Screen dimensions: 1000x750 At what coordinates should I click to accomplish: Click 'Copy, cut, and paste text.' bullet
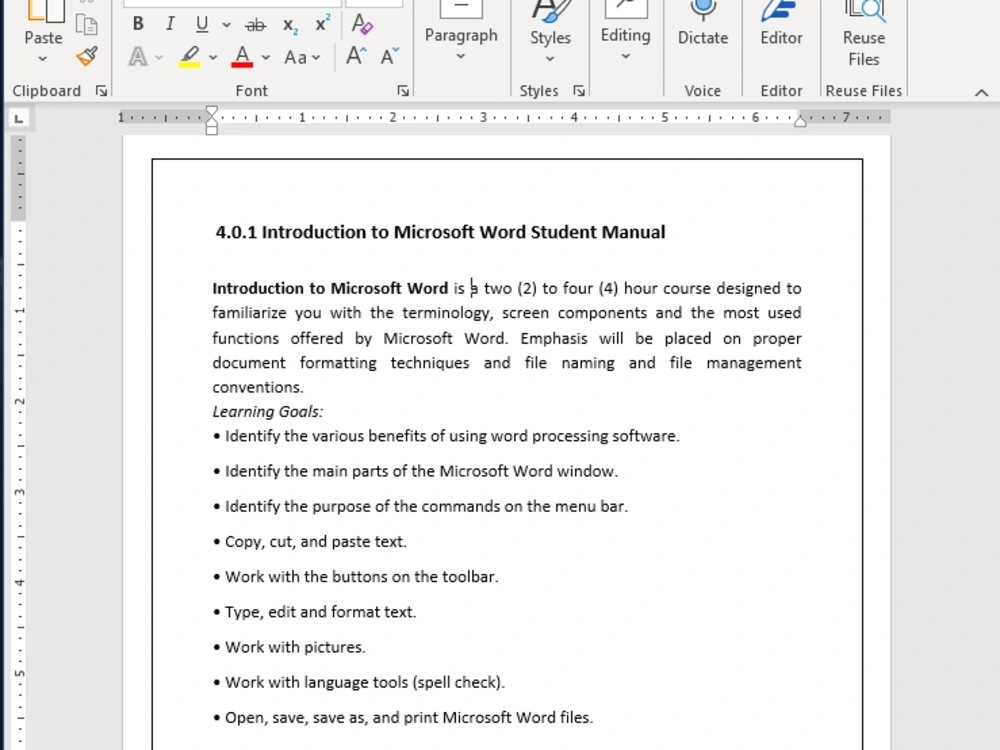pyautogui.click(x=309, y=541)
